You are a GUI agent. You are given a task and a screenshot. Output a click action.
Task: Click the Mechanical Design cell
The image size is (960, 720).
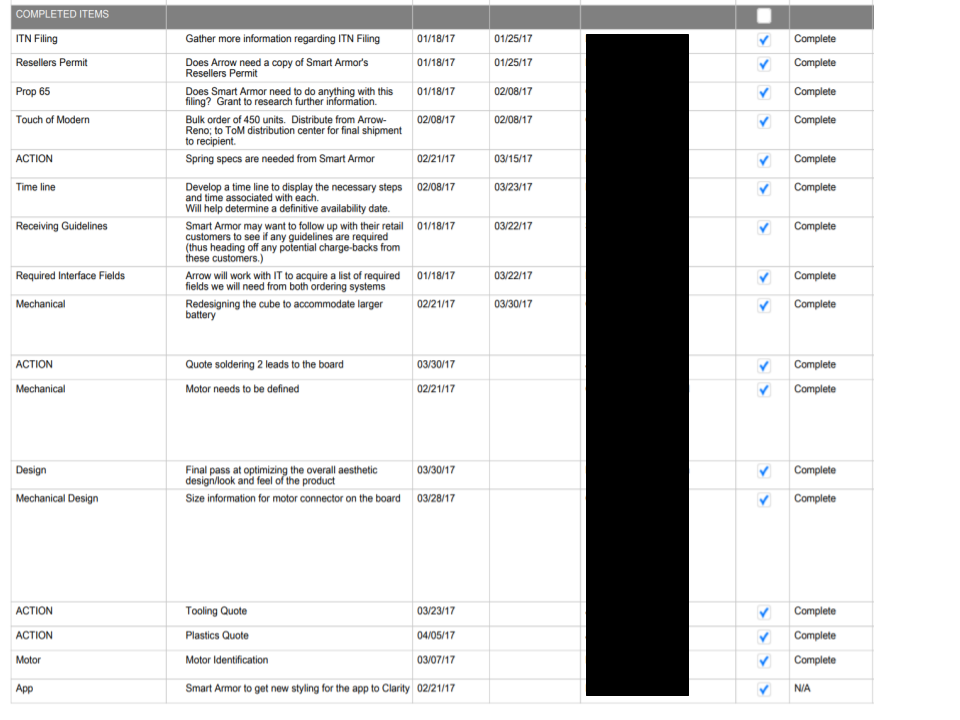click(88, 545)
